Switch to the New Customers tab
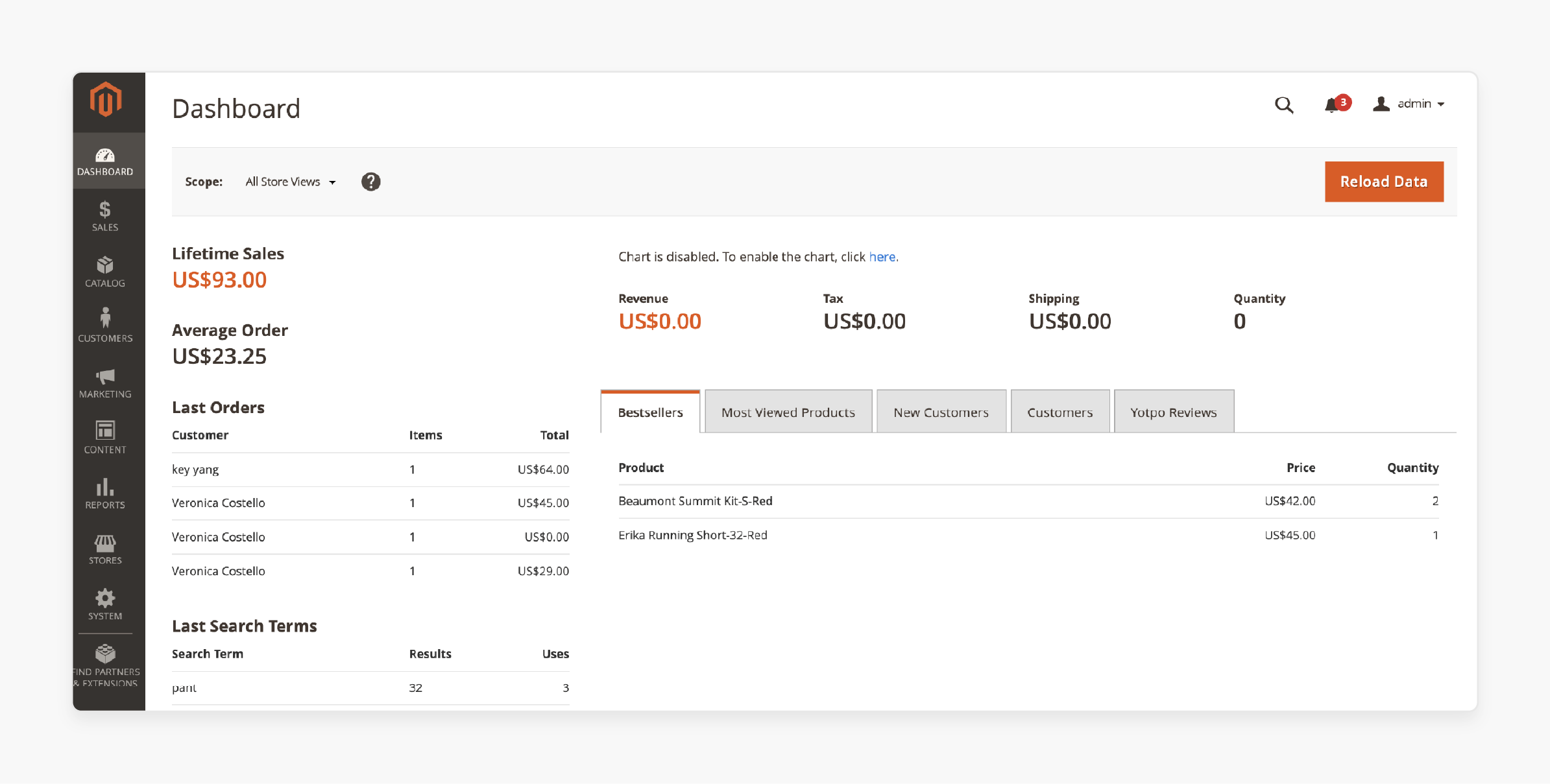This screenshot has width=1550, height=784. [941, 412]
